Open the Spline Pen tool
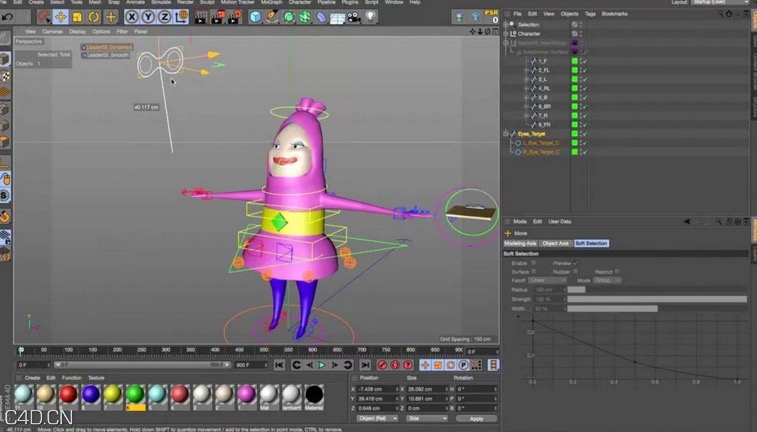This screenshot has height=432, width=757. pos(272,17)
